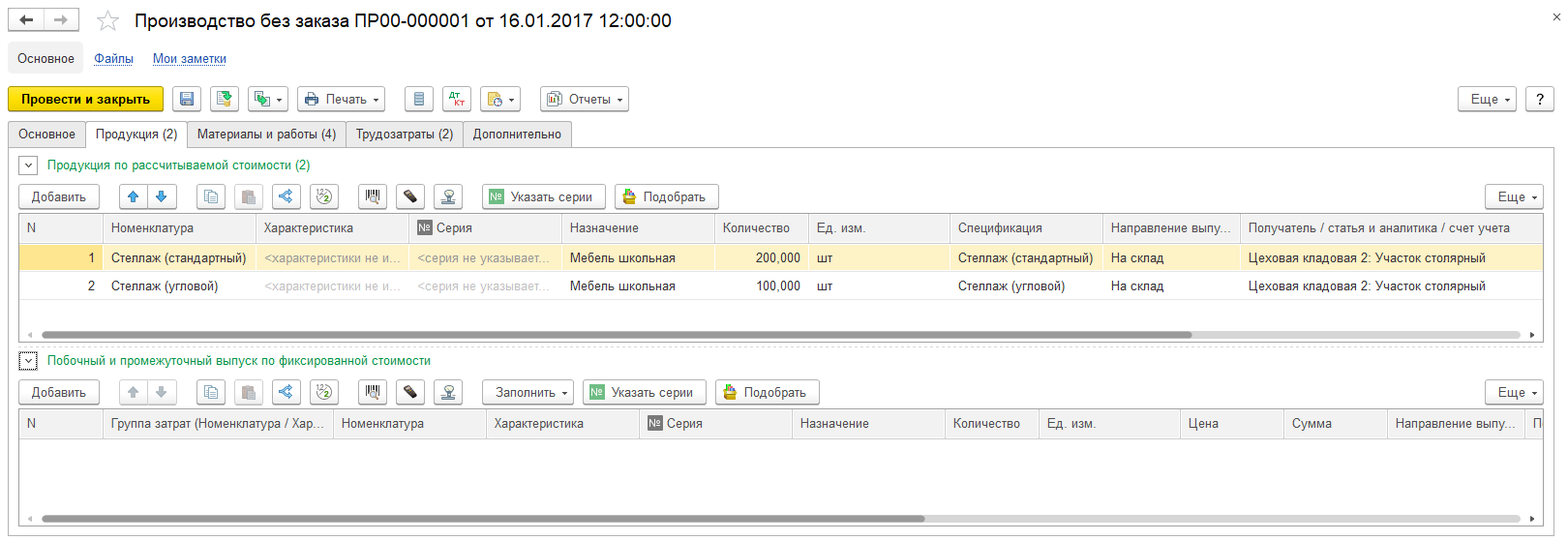
Task: Open the Файлы link
Action: pos(113,59)
